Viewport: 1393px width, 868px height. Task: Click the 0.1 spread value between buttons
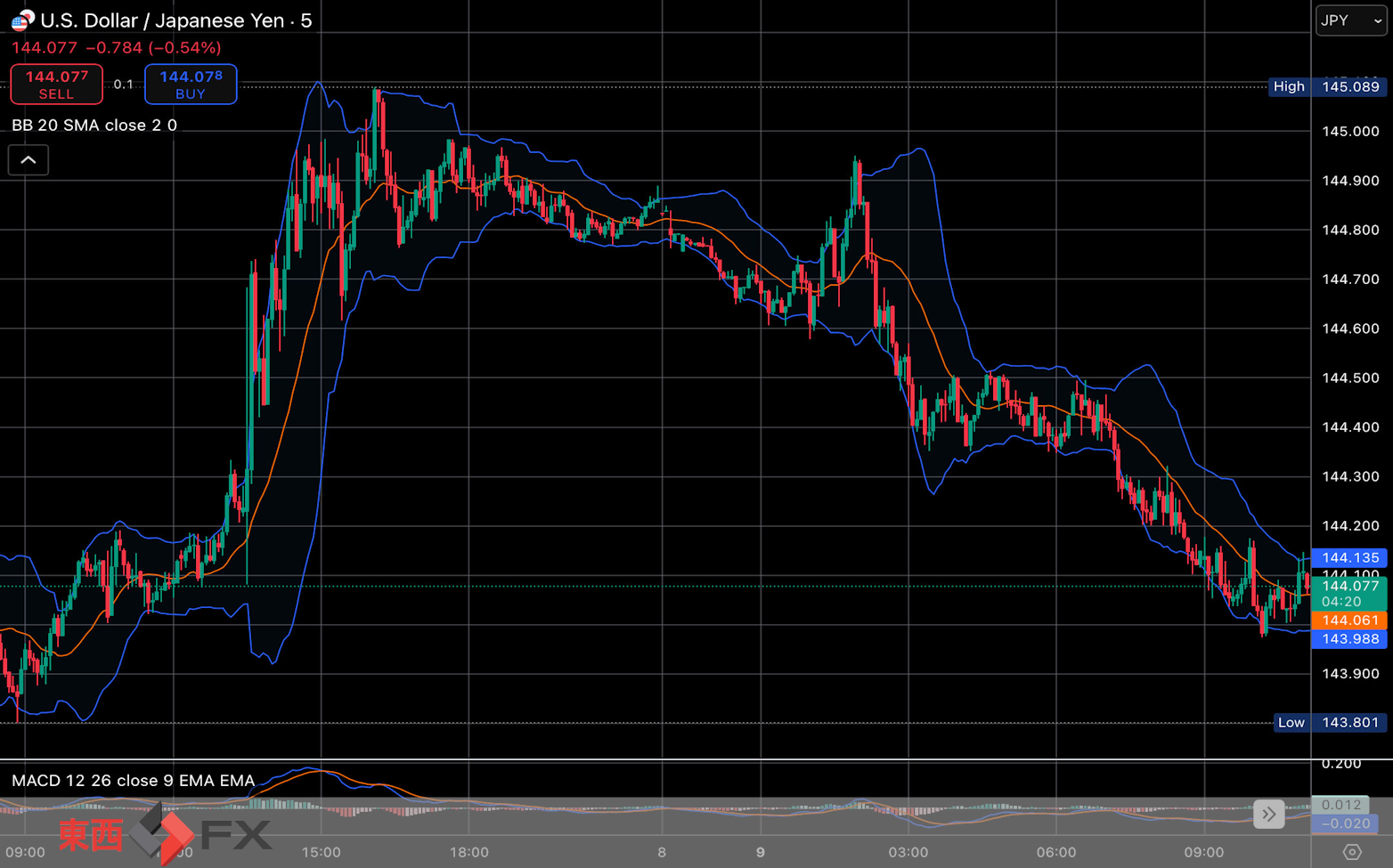(x=124, y=85)
